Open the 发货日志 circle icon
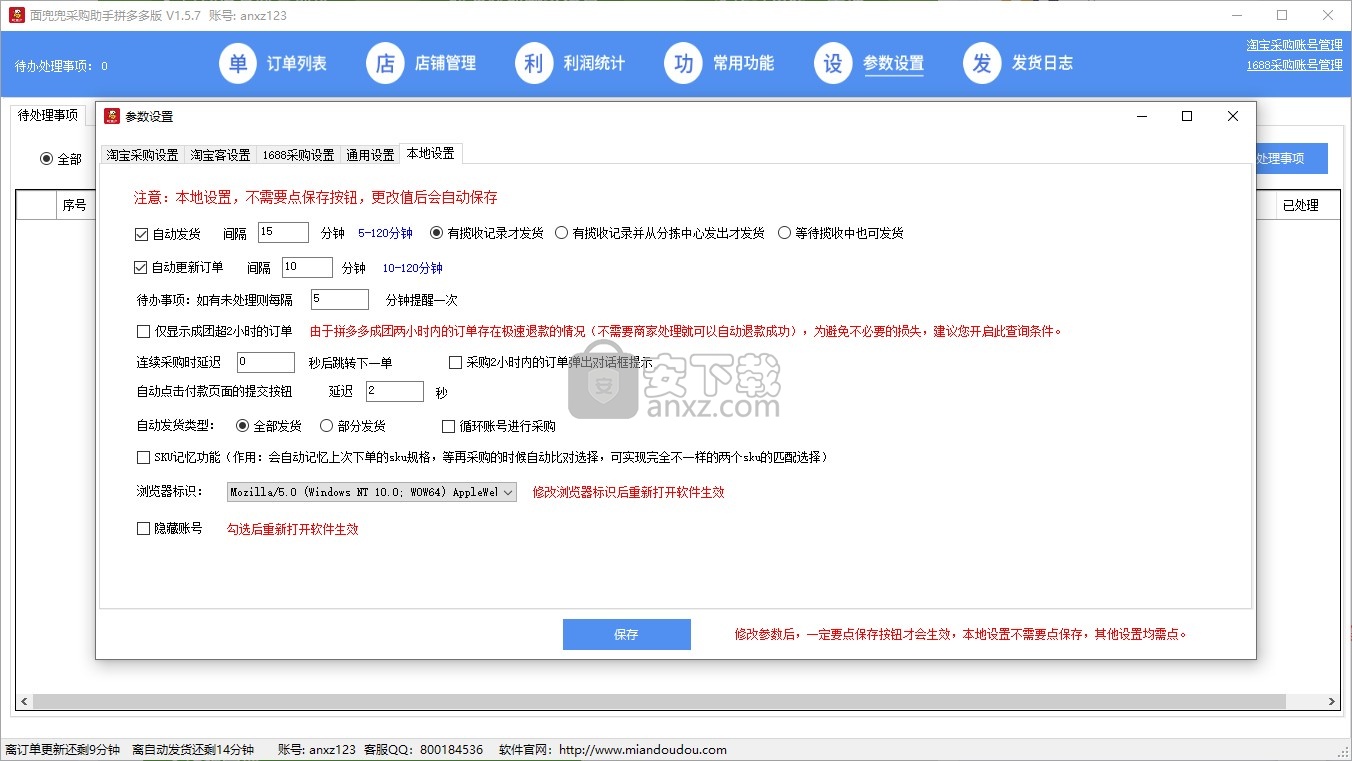Viewport: 1352px width, 761px height. [x=982, y=64]
